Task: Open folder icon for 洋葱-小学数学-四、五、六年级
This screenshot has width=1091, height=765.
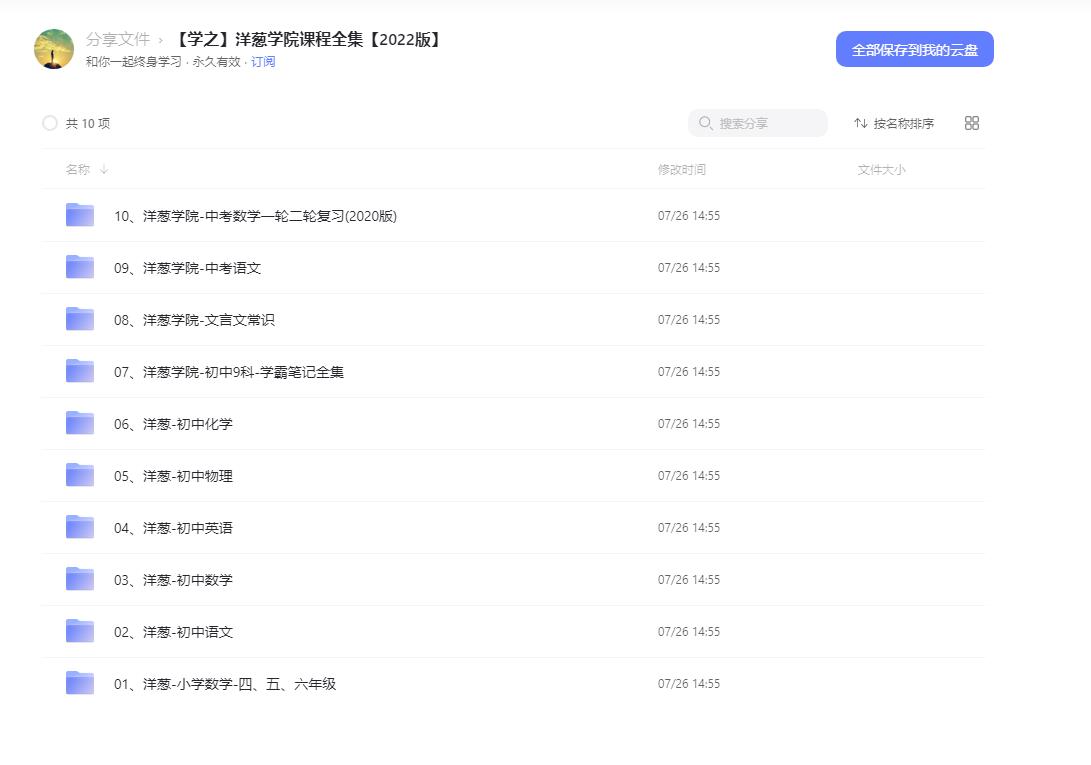Action: pos(79,683)
